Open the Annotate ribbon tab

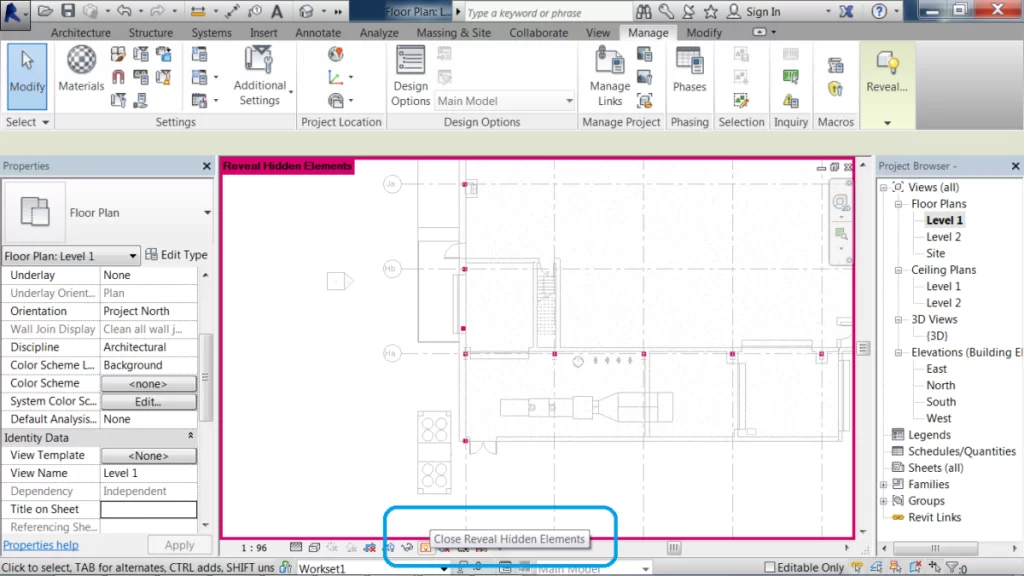point(318,33)
